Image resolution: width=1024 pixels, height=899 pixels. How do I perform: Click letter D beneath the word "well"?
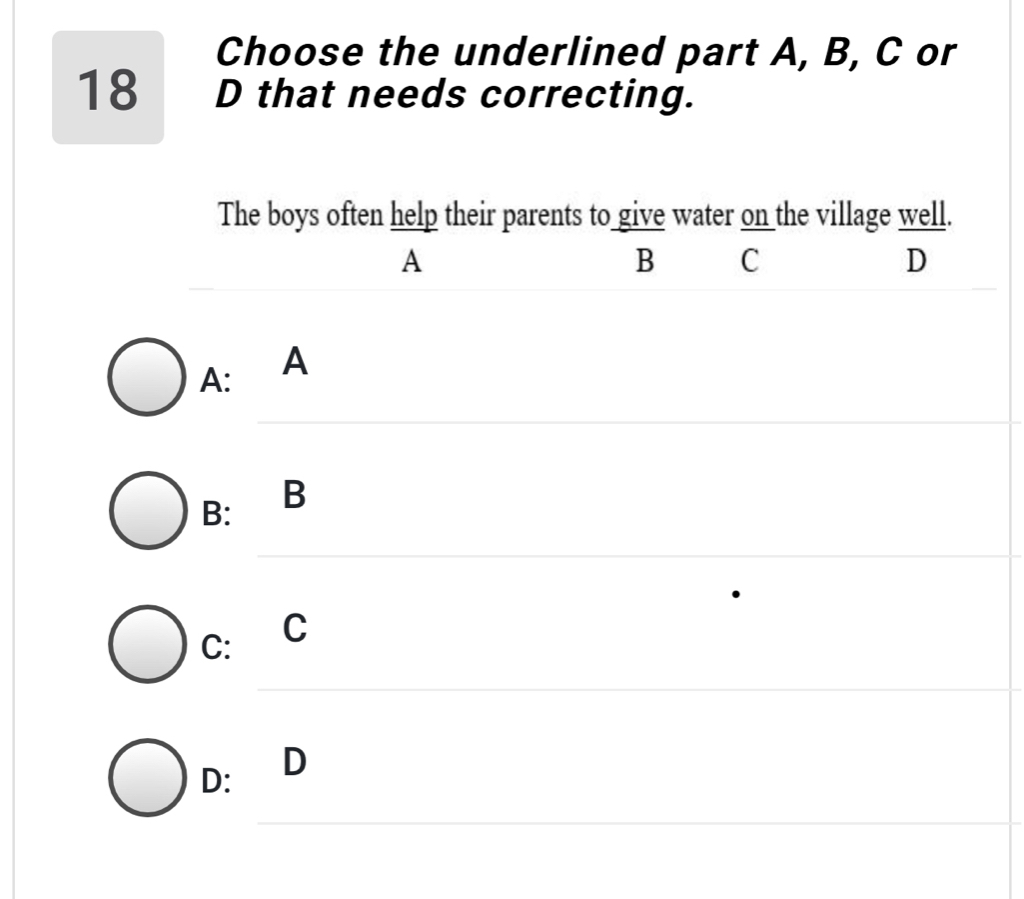915,262
